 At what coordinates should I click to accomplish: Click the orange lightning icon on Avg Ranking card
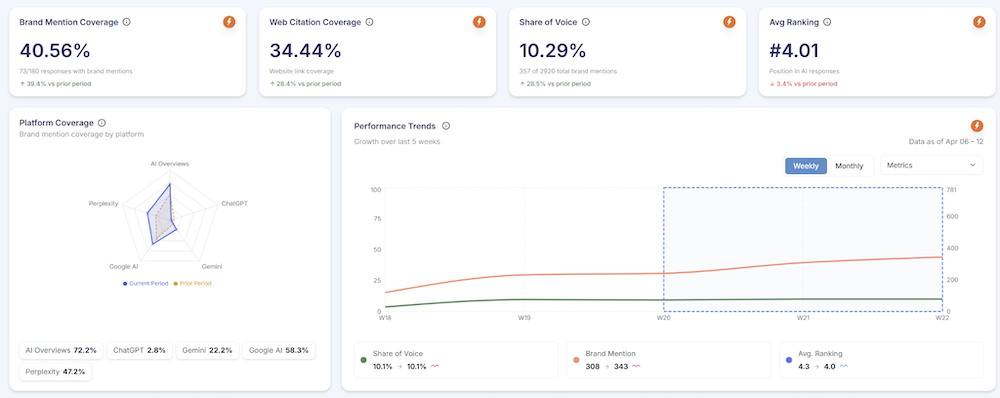[979, 22]
